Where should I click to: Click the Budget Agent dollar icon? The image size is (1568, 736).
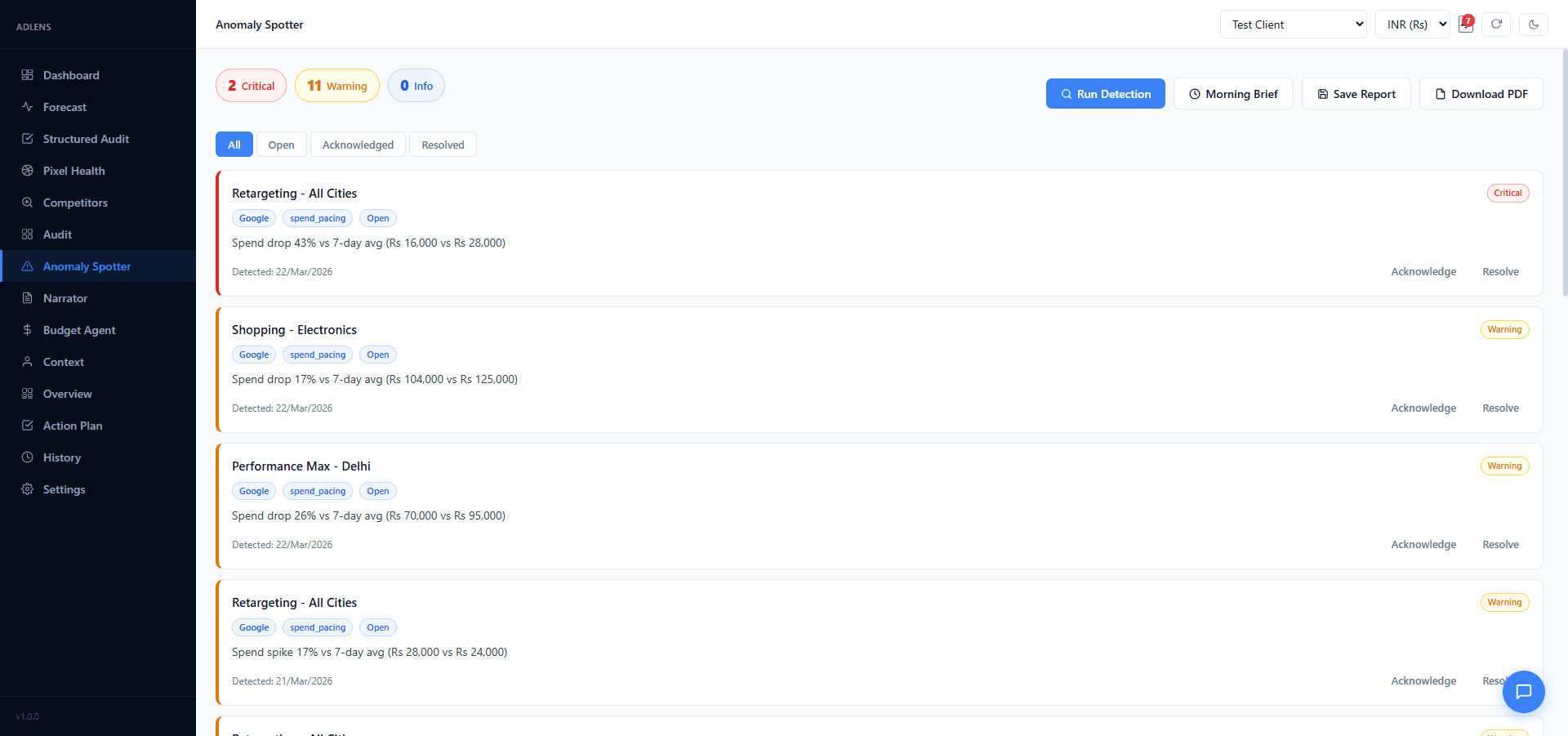(27, 330)
